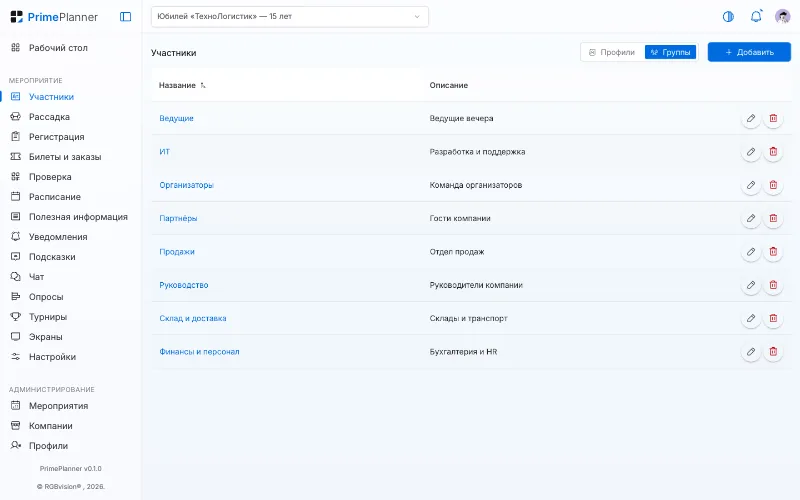Image resolution: width=800 pixels, height=500 pixels.
Task: Open Настройки in the sidebar
Action: click(x=70, y=357)
